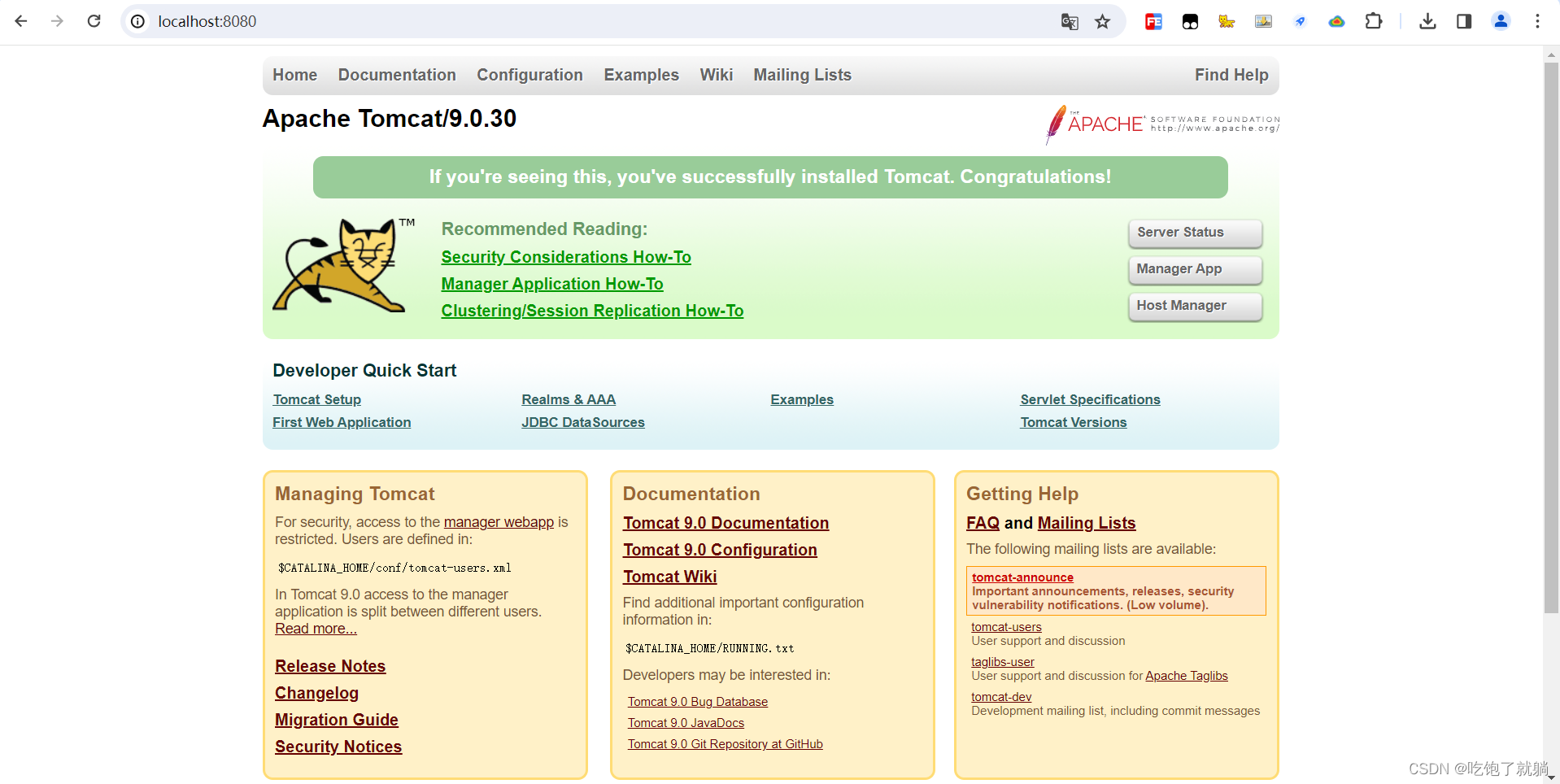Open the browser three-dot menu

[x=1537, y=21]
